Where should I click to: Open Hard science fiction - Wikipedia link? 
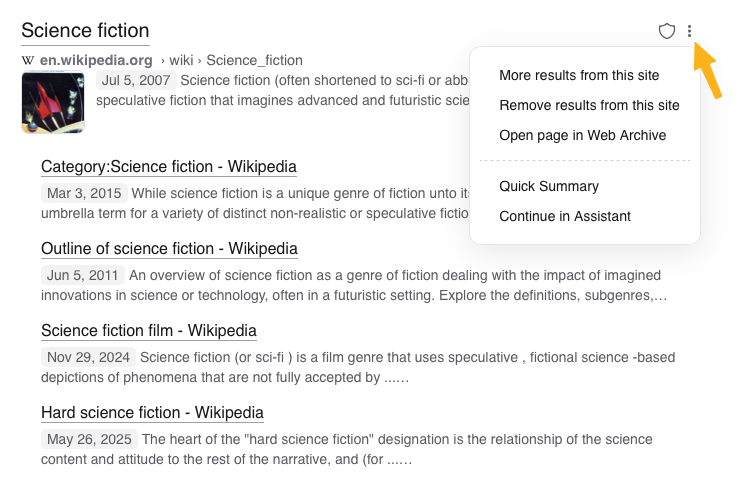click(152, 412)
